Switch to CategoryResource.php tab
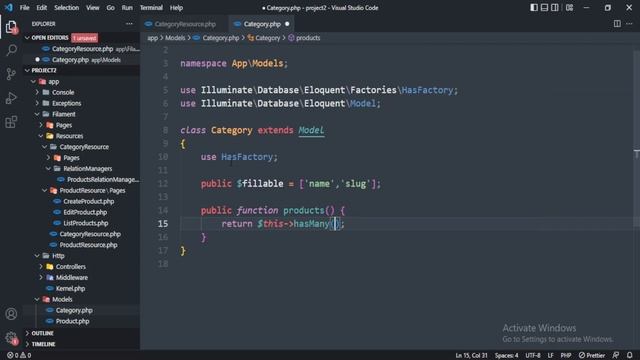 (x=184, y=24)
